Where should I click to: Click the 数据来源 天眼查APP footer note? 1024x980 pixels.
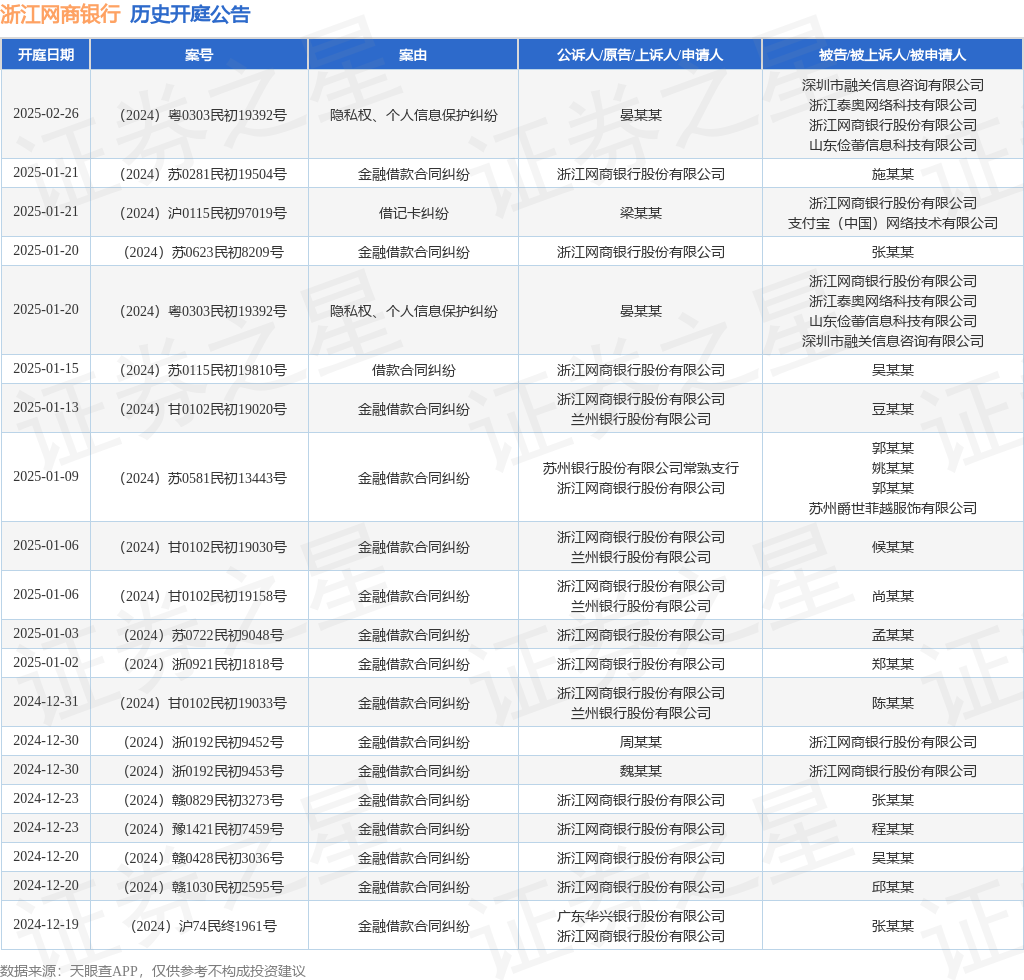pos(153,971)
